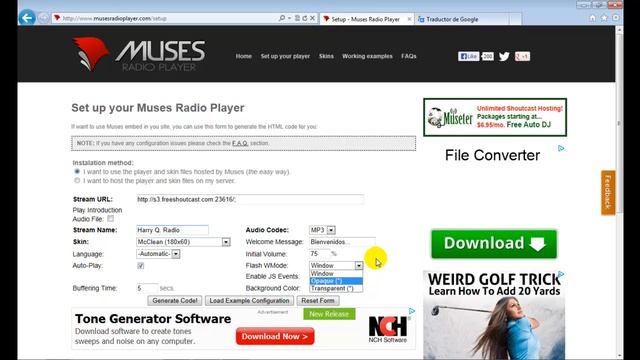Click the green Download ad button
Viewport: 640px width, 360px height.
coord(494,244)
